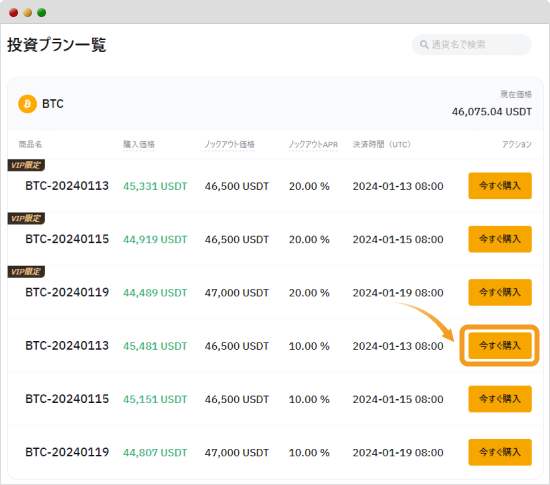Click 46,500 USDT in the 45,151 USDT row
The width and height of the screenshot is (550, 485).
pos(237,399)
